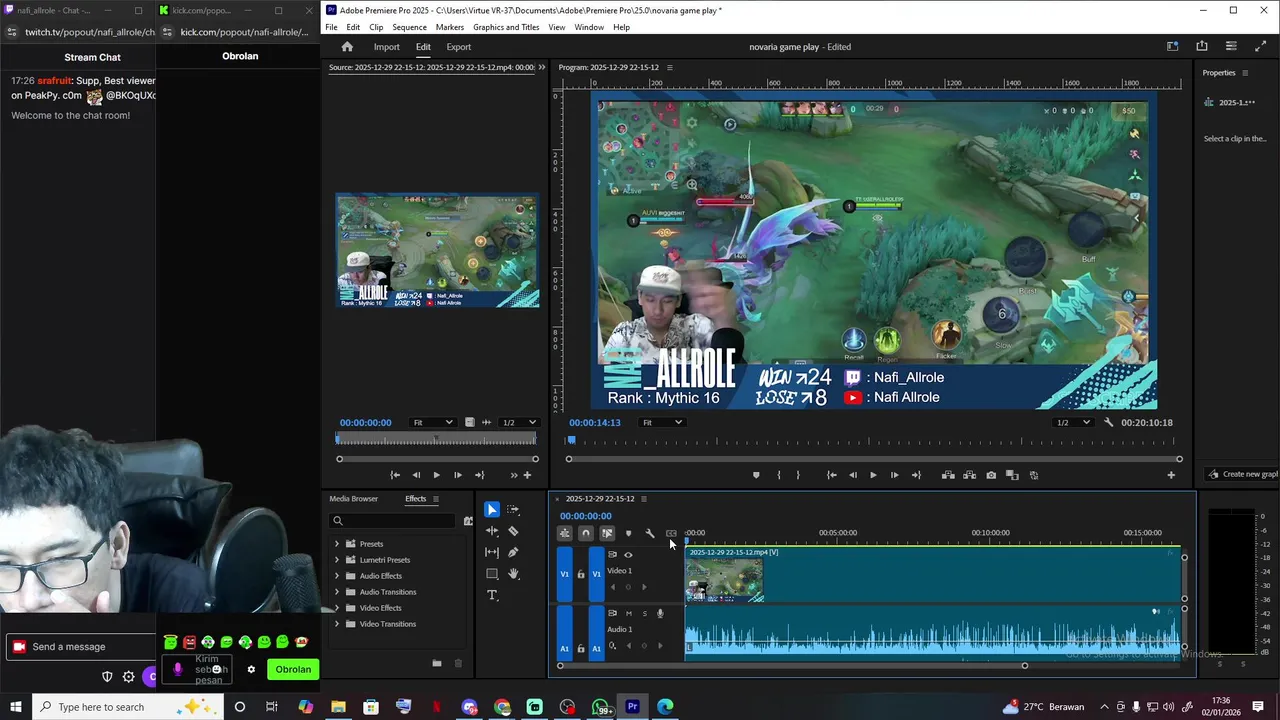Viewport: 1280px width, 720px height.
Task: Toggle lock on A1 track
Action: (x=581, y=648)
